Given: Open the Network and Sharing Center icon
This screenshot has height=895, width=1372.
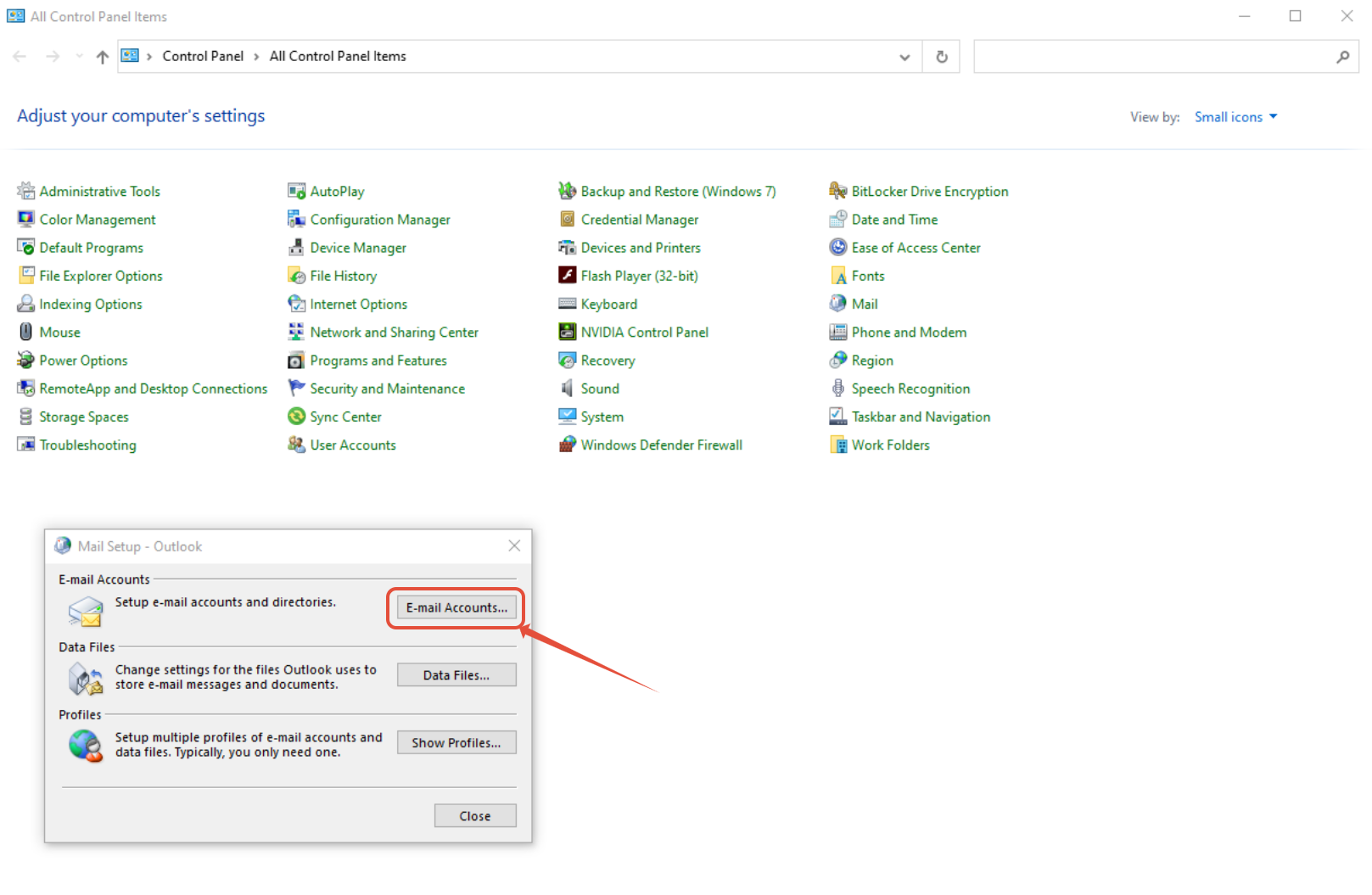Looking at the screenshot, I should [296, 332].
